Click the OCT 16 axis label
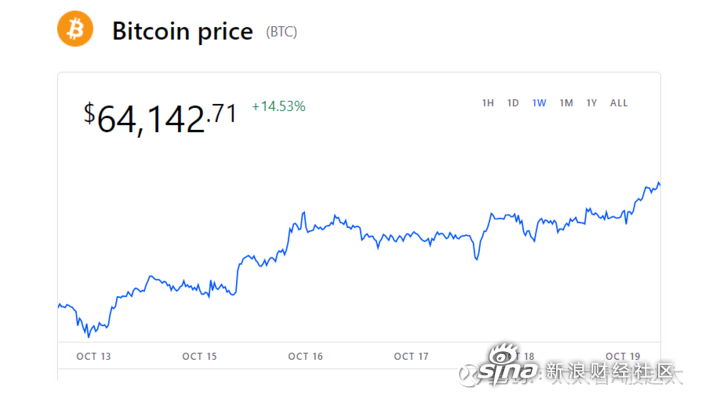Screen dimensions: 704x397 coord(305,357)
